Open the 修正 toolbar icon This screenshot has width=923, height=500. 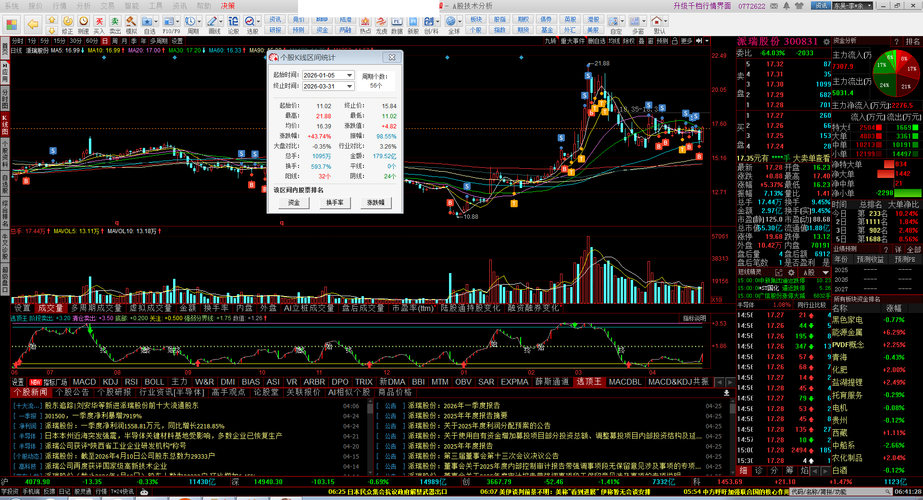pyautogui.click(x=68, y=25)
